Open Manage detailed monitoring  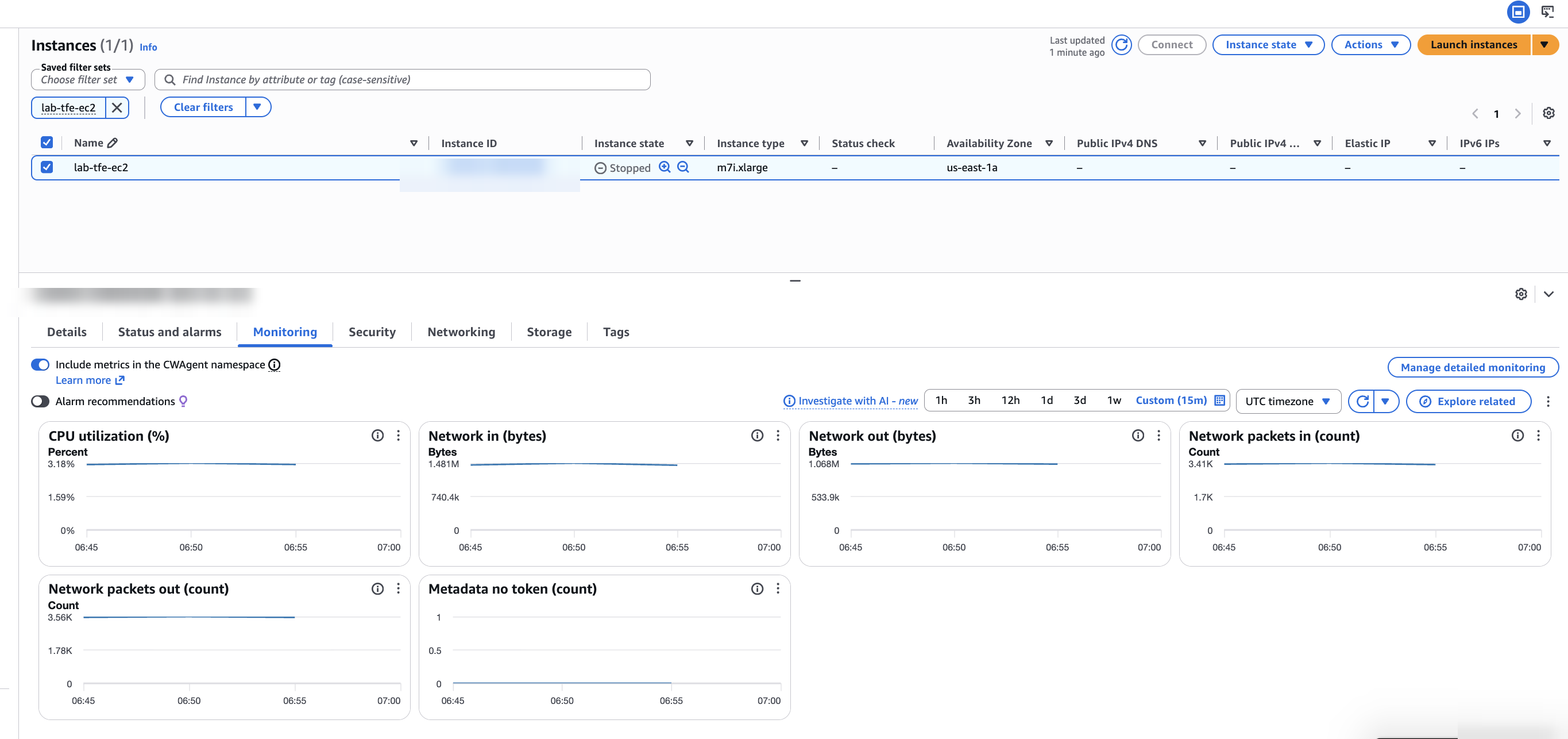(x=1473, y=367)
